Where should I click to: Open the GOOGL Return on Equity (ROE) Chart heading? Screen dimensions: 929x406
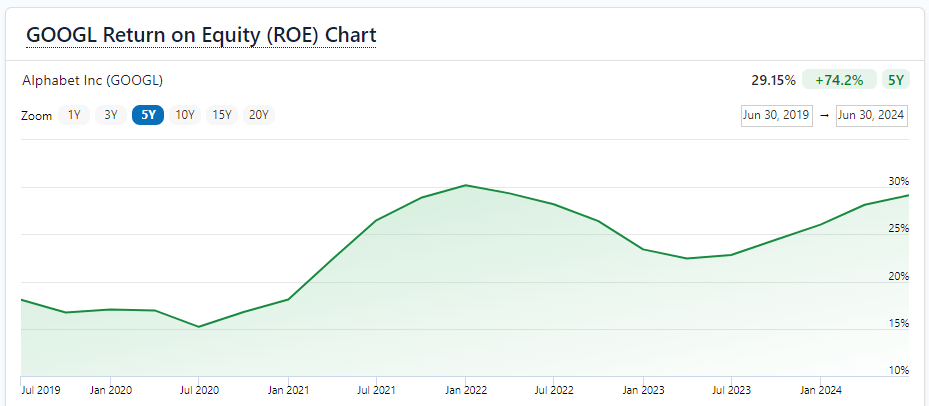(x=201, y=36)
